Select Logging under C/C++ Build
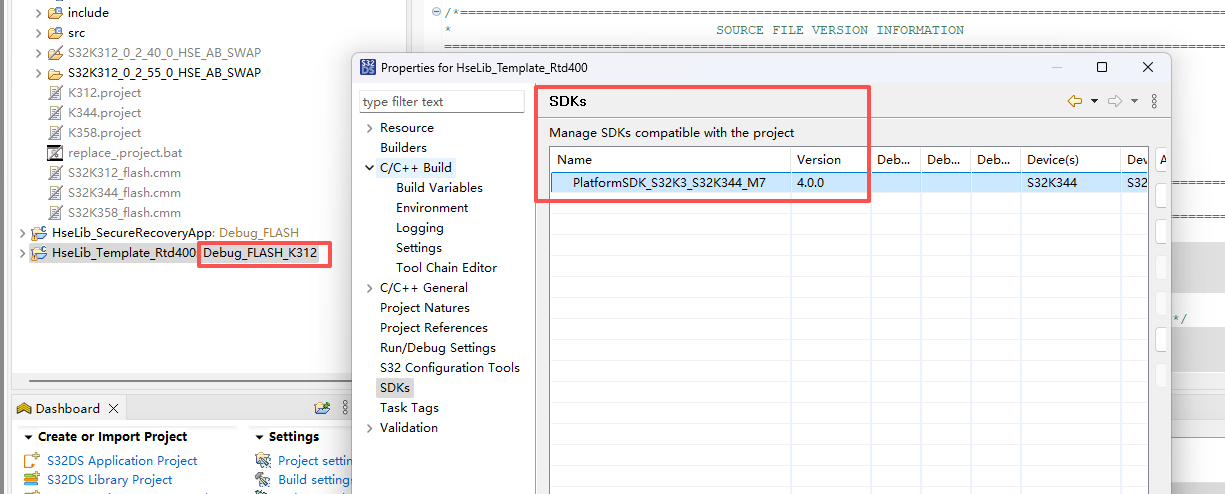This screenshot has width=1225, height=494. (420, 228)
